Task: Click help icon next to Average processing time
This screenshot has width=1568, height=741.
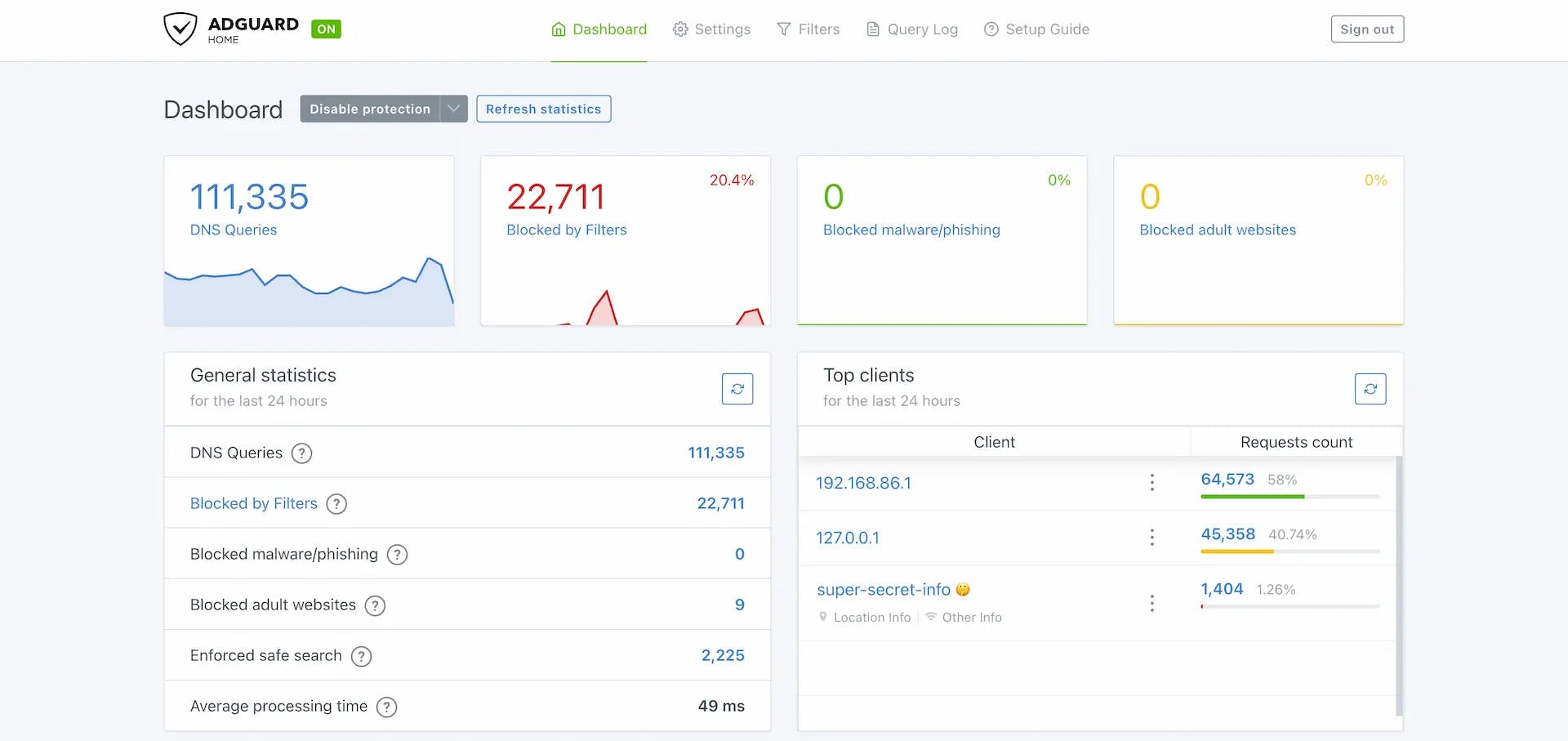Action: click(387, 707)
